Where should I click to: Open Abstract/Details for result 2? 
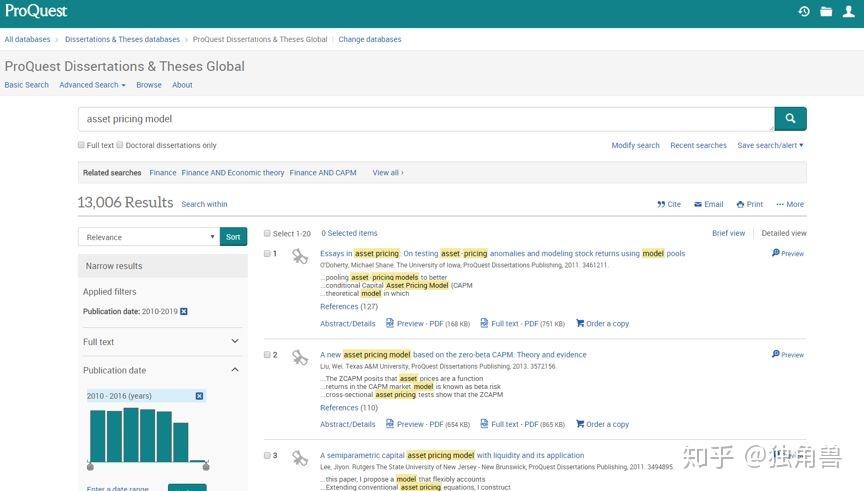click(348, 424)
